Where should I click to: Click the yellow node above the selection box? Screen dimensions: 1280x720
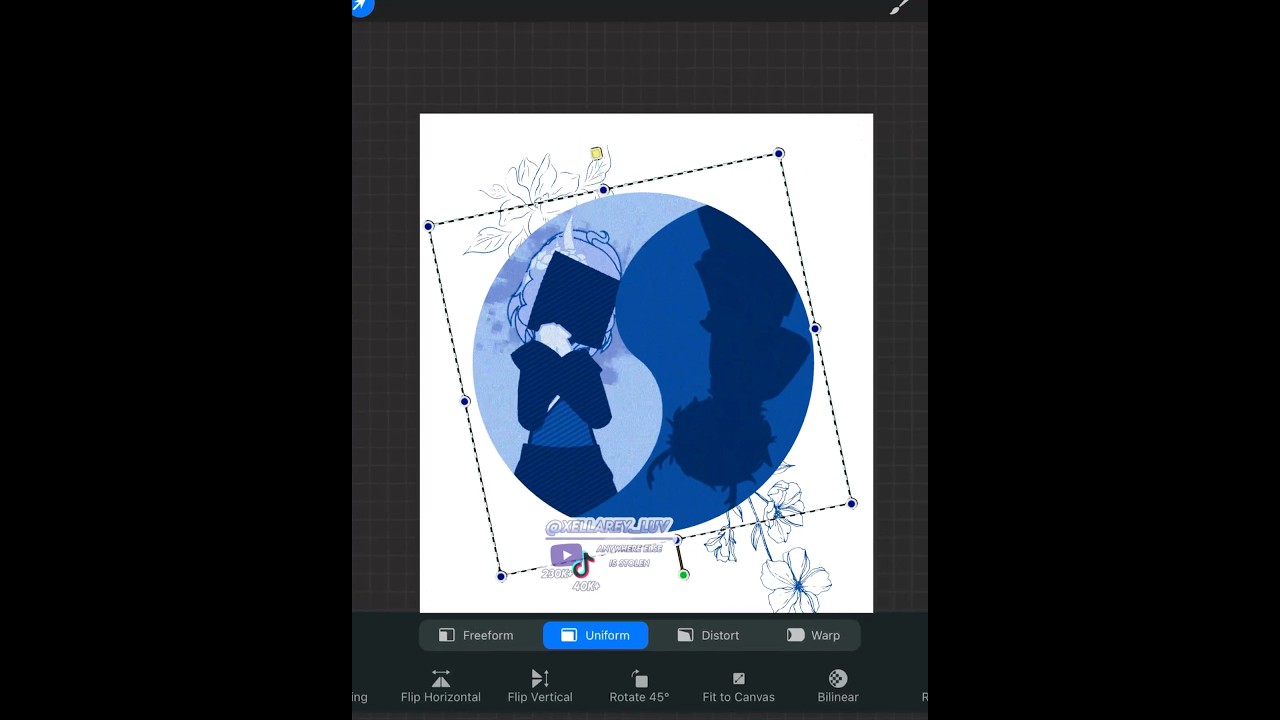596,153
